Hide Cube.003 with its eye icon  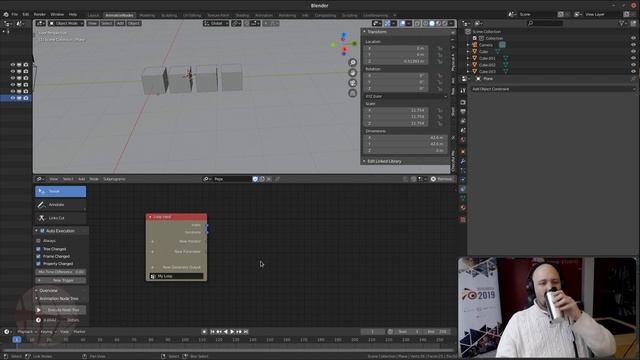(x=633, y=71)
